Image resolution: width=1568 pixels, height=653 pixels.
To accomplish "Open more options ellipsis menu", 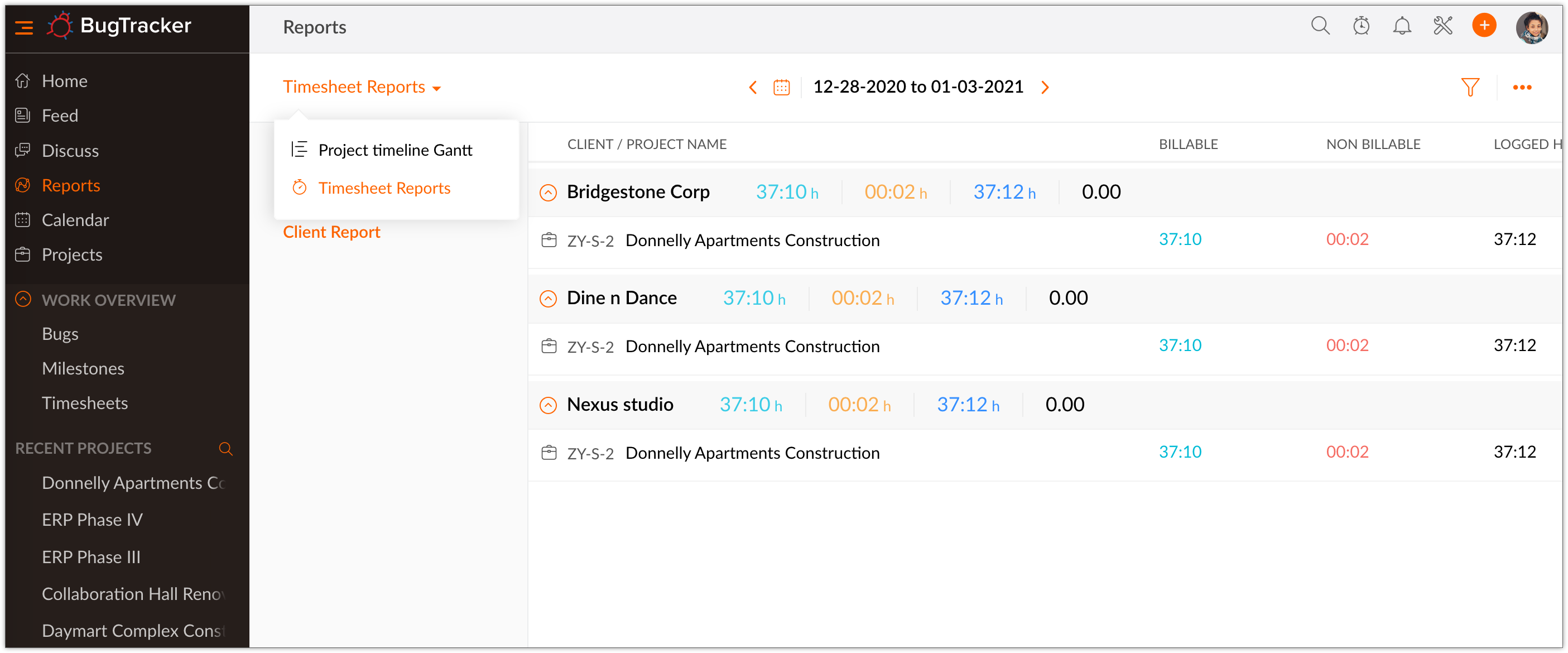I will [x=1522, y=88].
